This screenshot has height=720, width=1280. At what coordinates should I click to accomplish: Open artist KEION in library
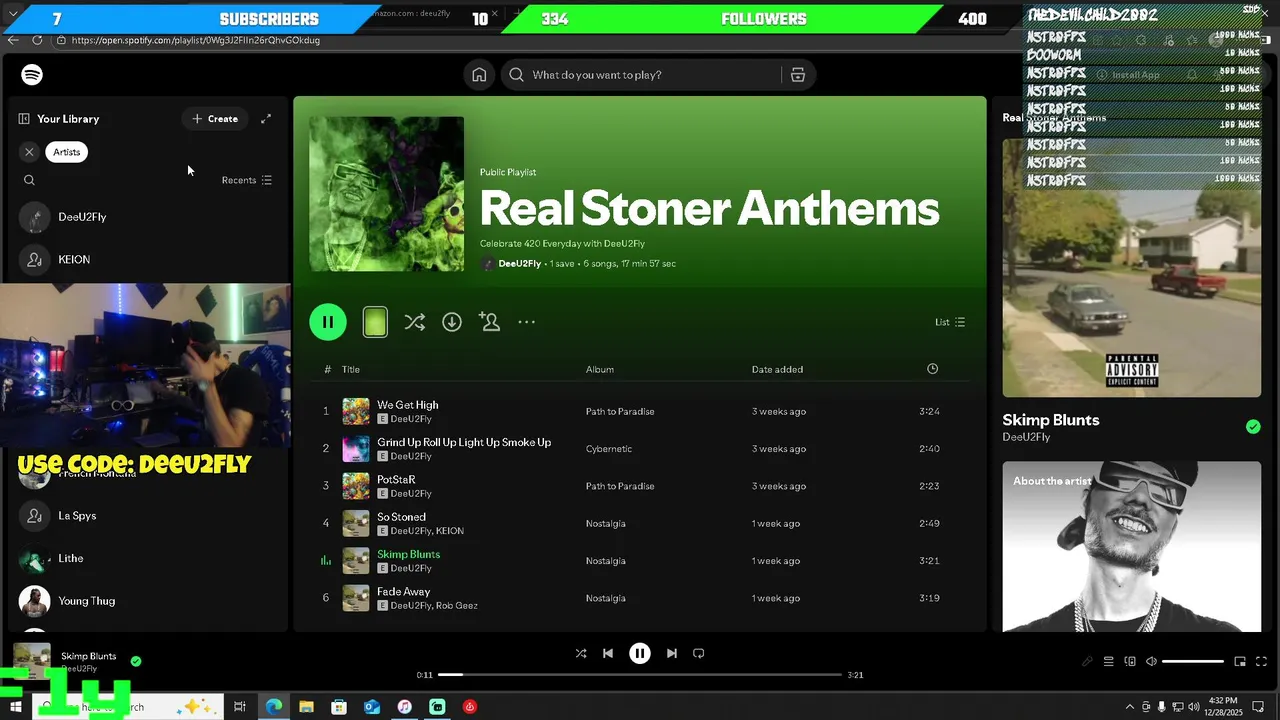(x=150, y=260)
